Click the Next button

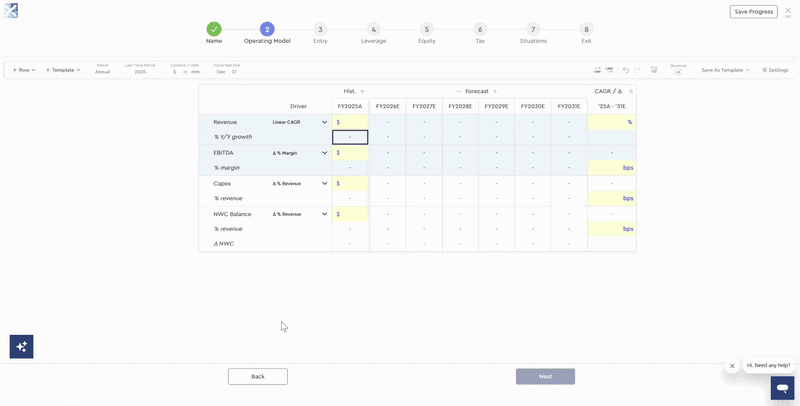pyautogui.click(x=545, y=376)
